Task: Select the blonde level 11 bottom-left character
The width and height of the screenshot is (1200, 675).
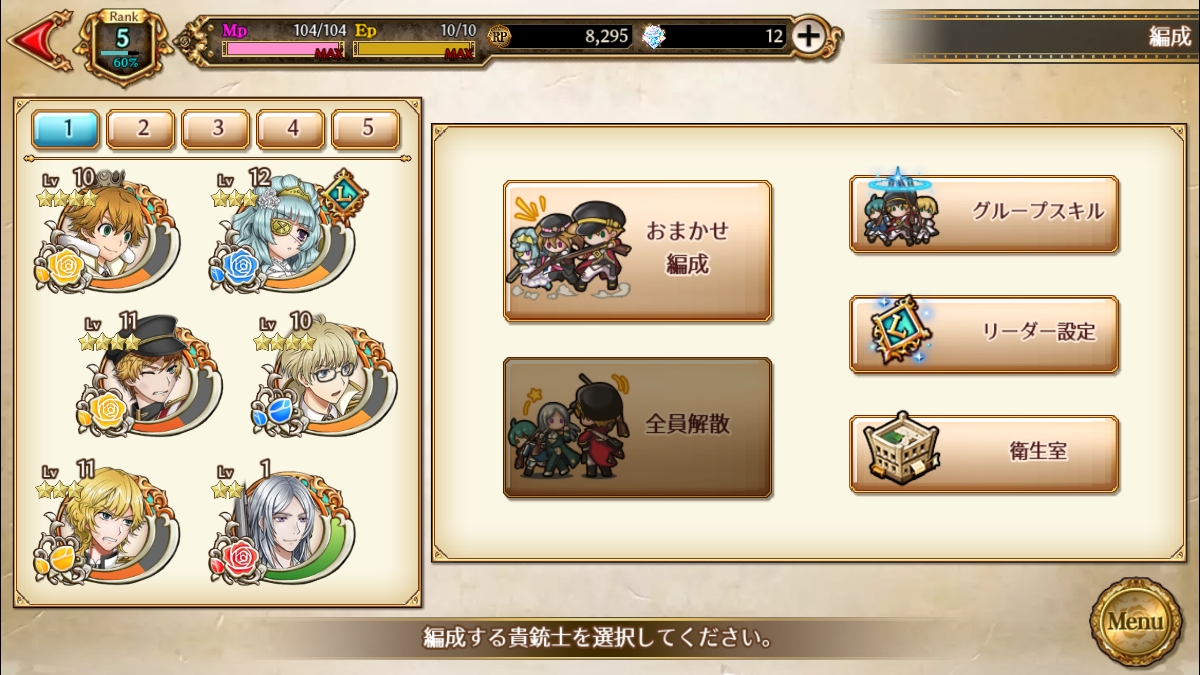Action: 108,524
